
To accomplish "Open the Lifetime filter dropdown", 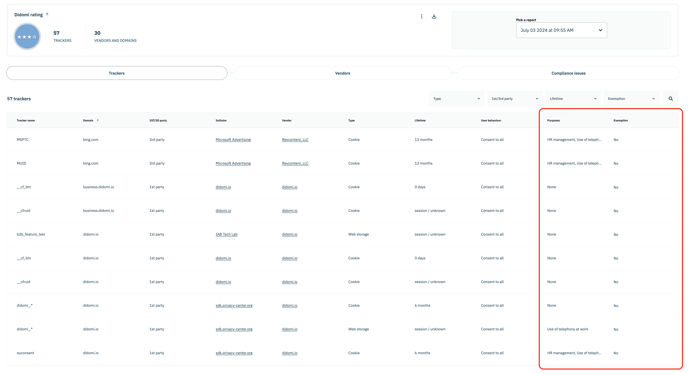I will pos(573,99).
